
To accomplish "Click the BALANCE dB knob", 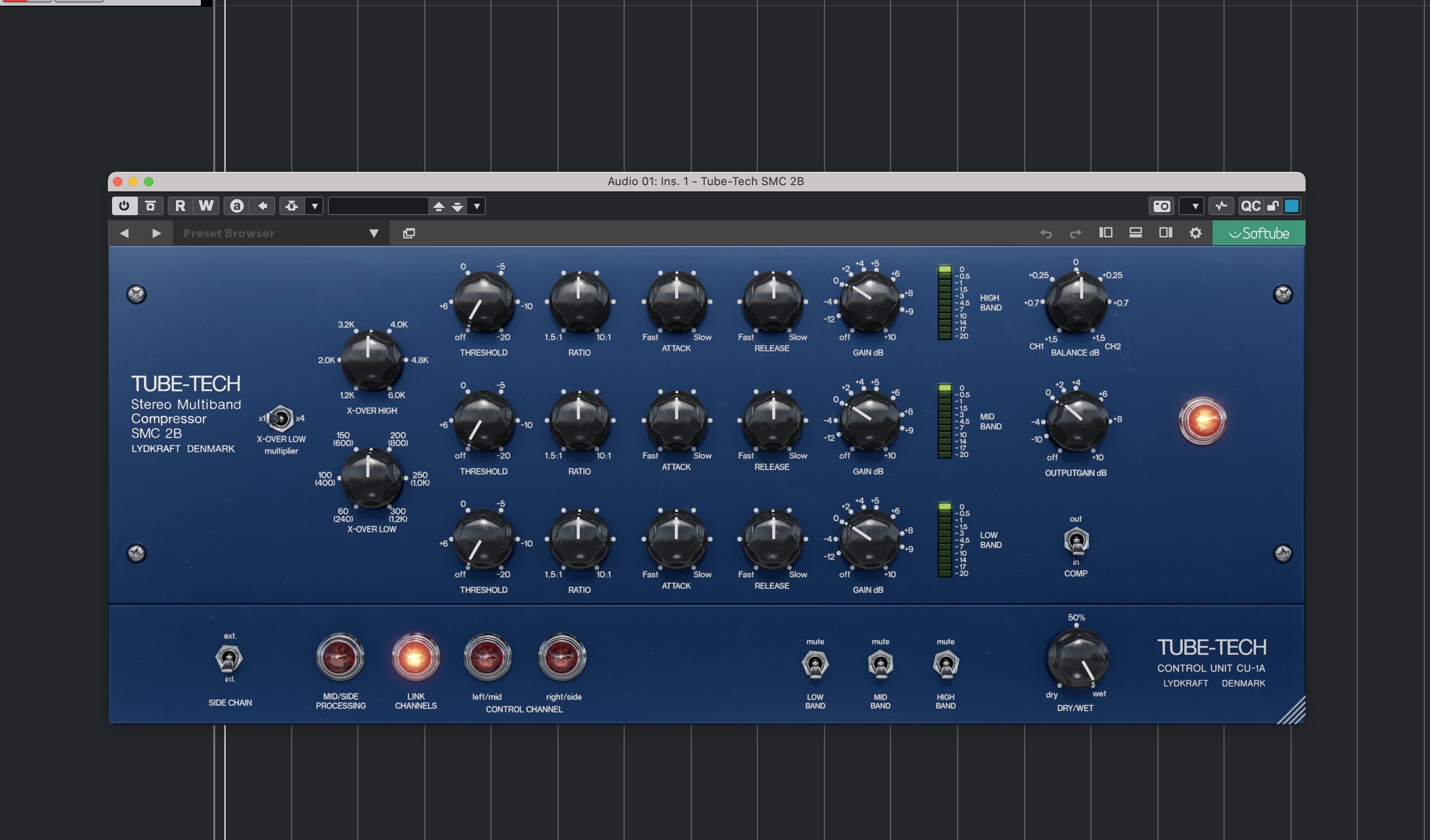I will click(1076, 302).
